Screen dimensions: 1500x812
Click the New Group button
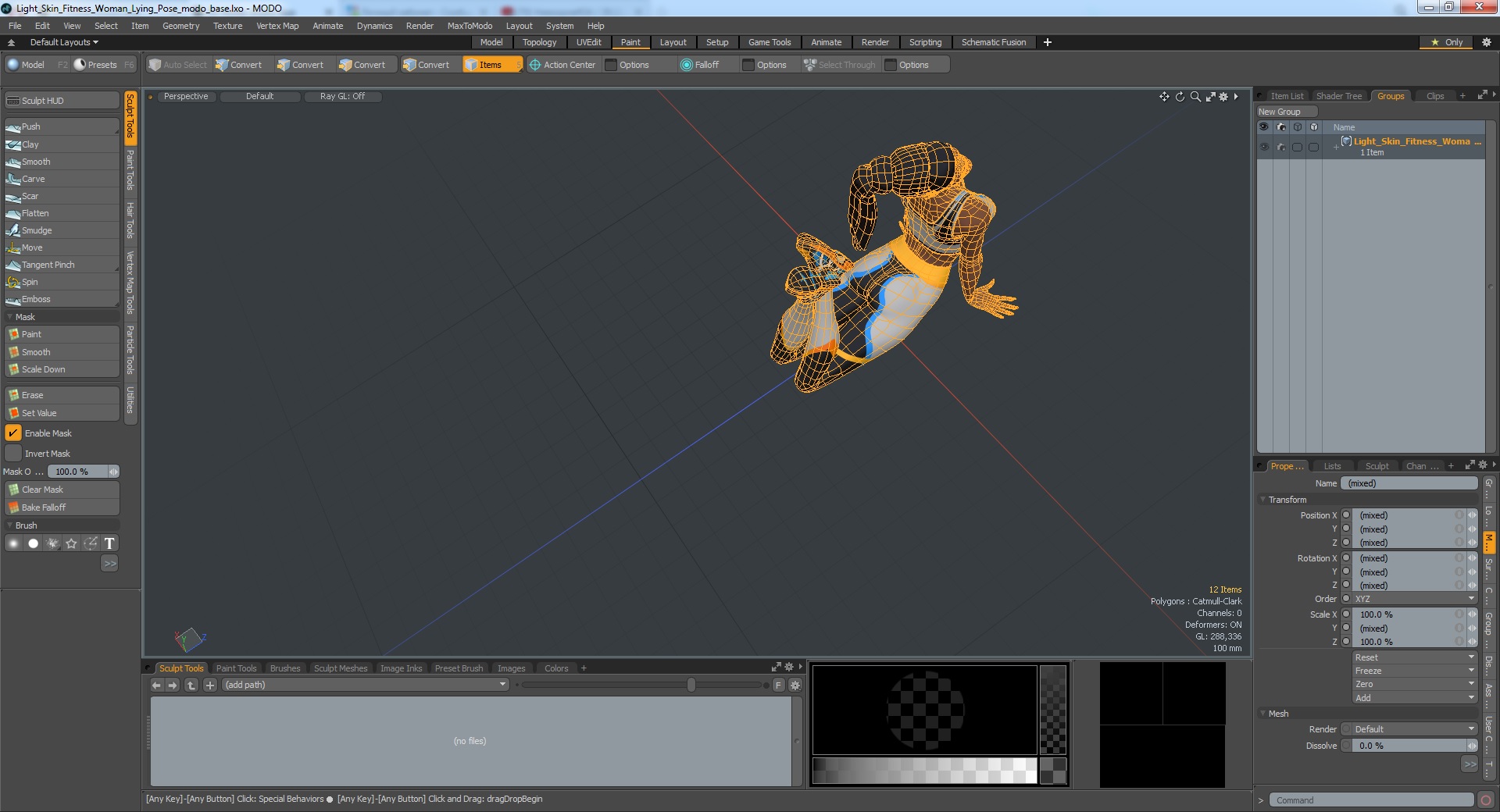coord(1286,112)
